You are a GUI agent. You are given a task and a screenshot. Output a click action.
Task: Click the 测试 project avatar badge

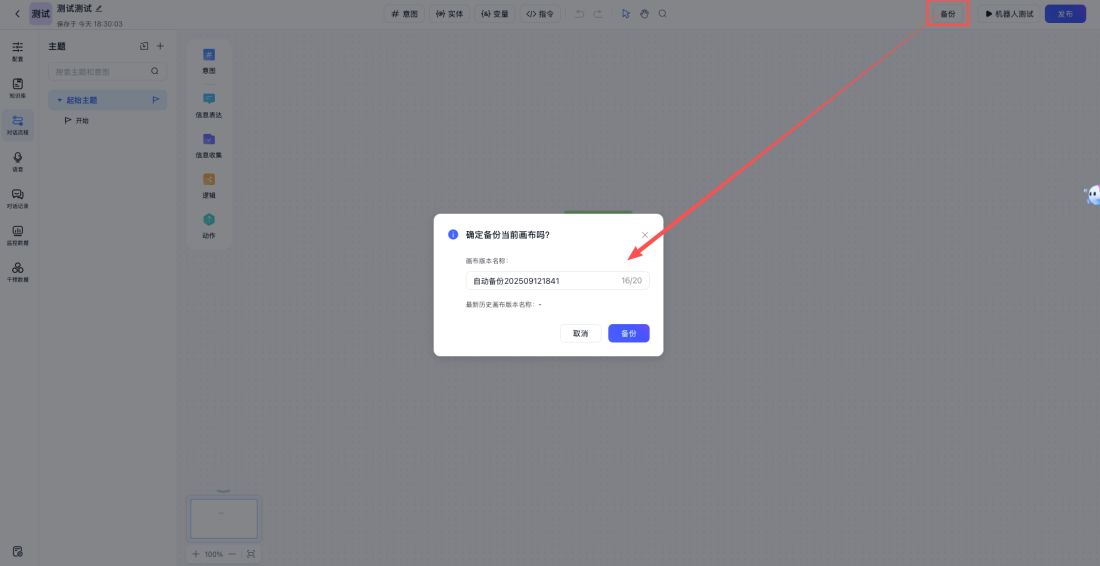41,14
